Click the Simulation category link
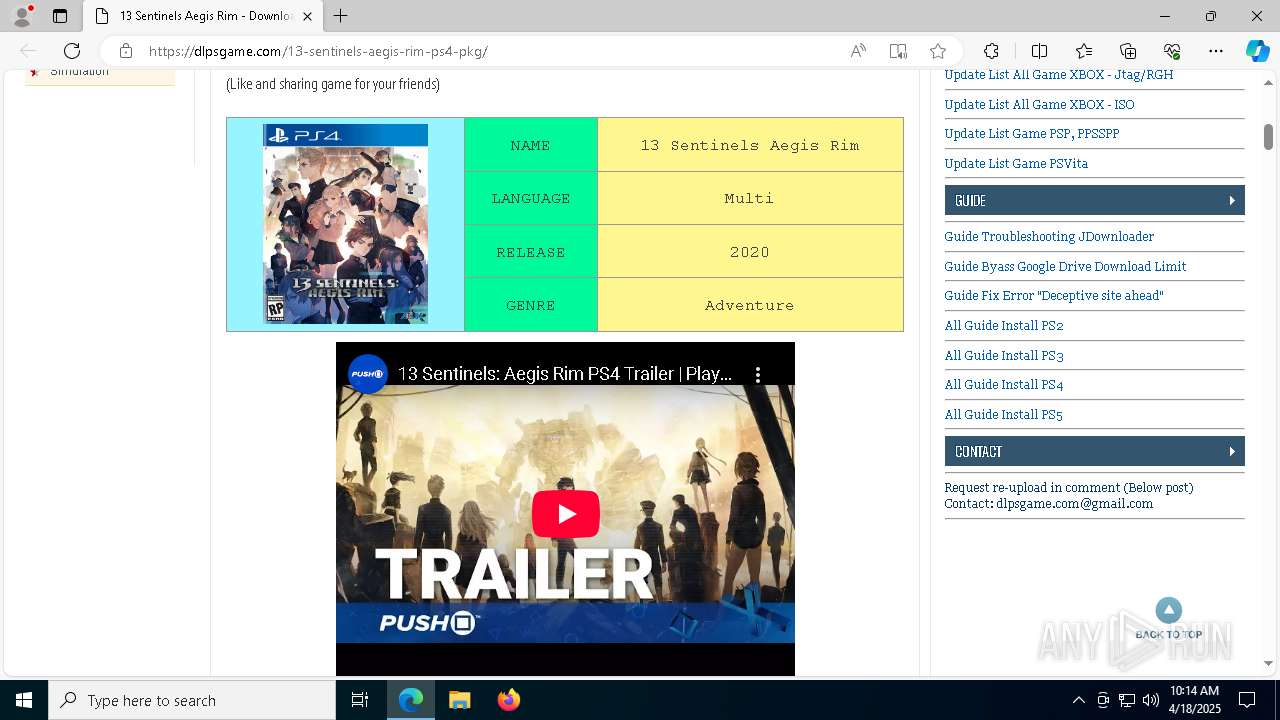This screenshot has width=1280, height=720. 79,71
